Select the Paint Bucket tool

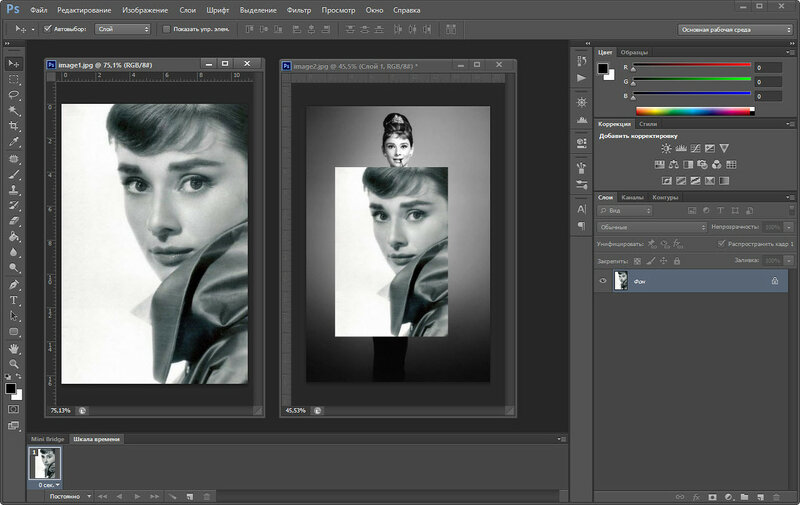pos(13,237)
